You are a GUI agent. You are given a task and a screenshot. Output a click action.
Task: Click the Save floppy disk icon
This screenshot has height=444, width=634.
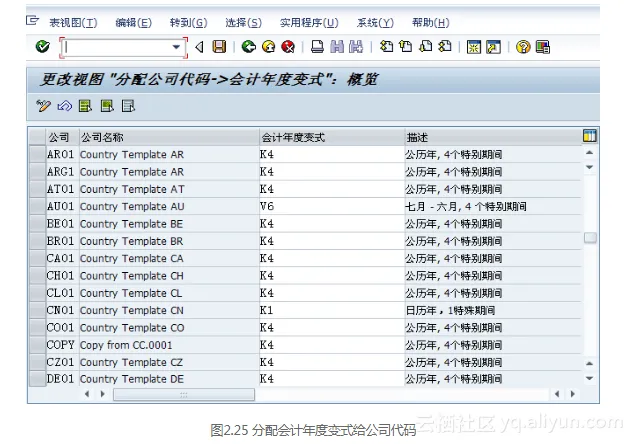coord(219,47)
